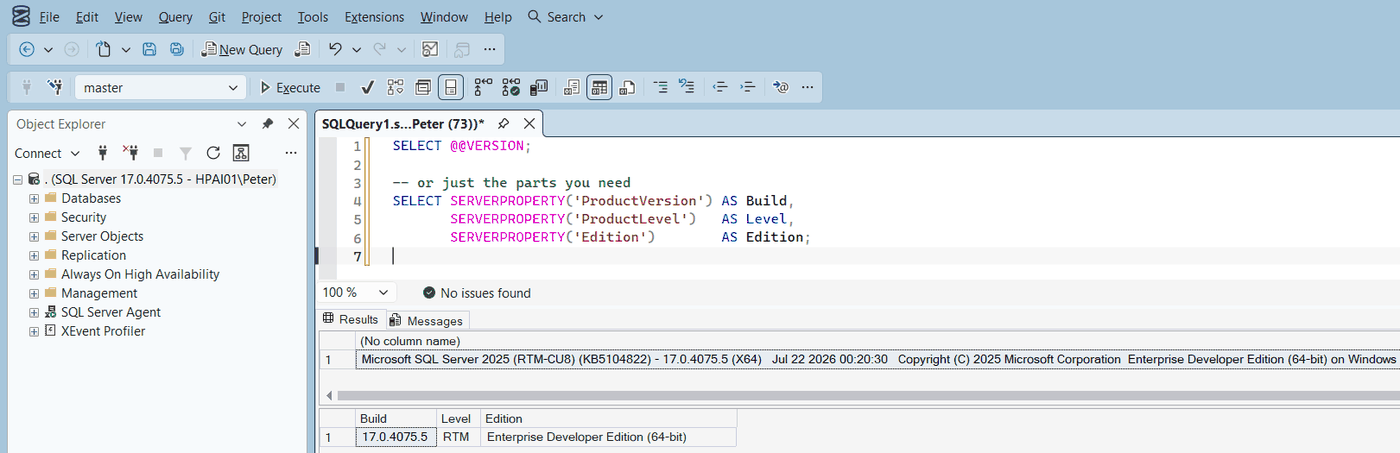The height and width of the screenshot is (453, 1400).
Task: Toggle Include Live Query Statistics
Action: pos(511,87)
